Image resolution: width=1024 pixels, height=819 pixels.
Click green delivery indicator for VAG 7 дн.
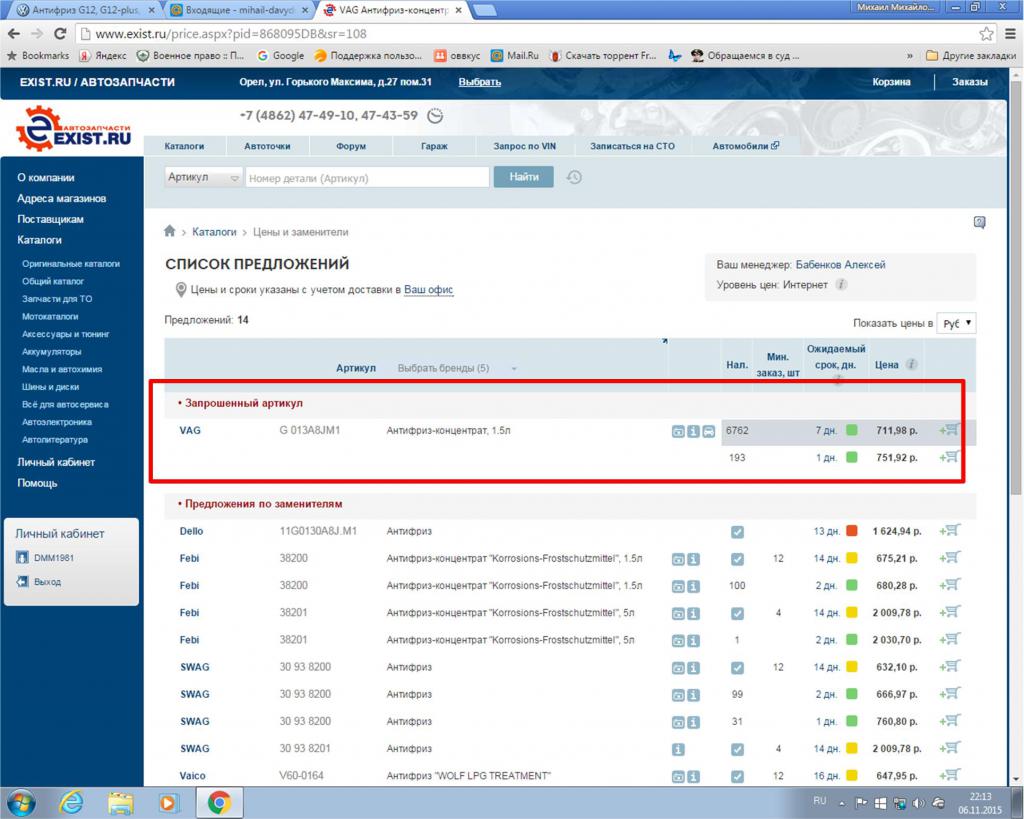(x=852, y=430)
